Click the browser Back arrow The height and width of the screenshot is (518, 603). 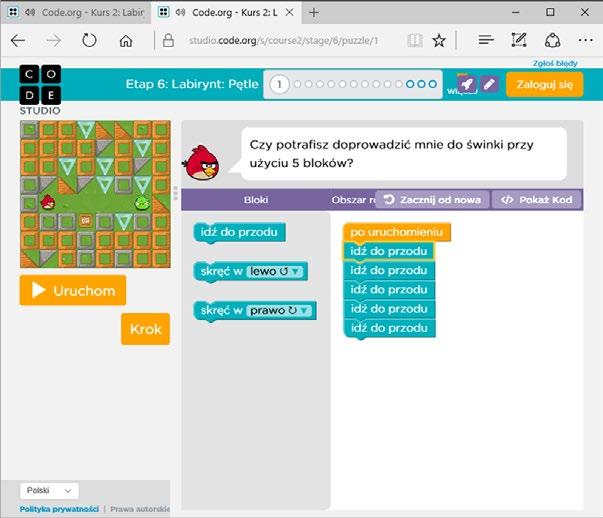coord(18,40)
